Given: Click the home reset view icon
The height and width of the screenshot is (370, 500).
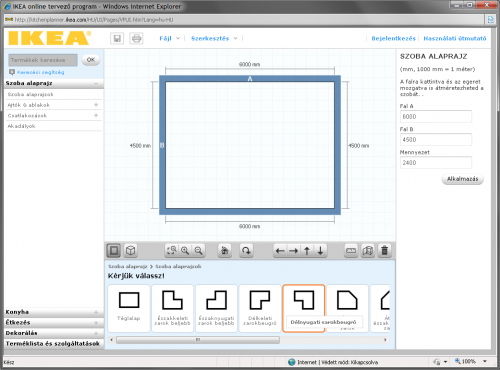Looking at the screenshot, I should (x=225, y=250).
